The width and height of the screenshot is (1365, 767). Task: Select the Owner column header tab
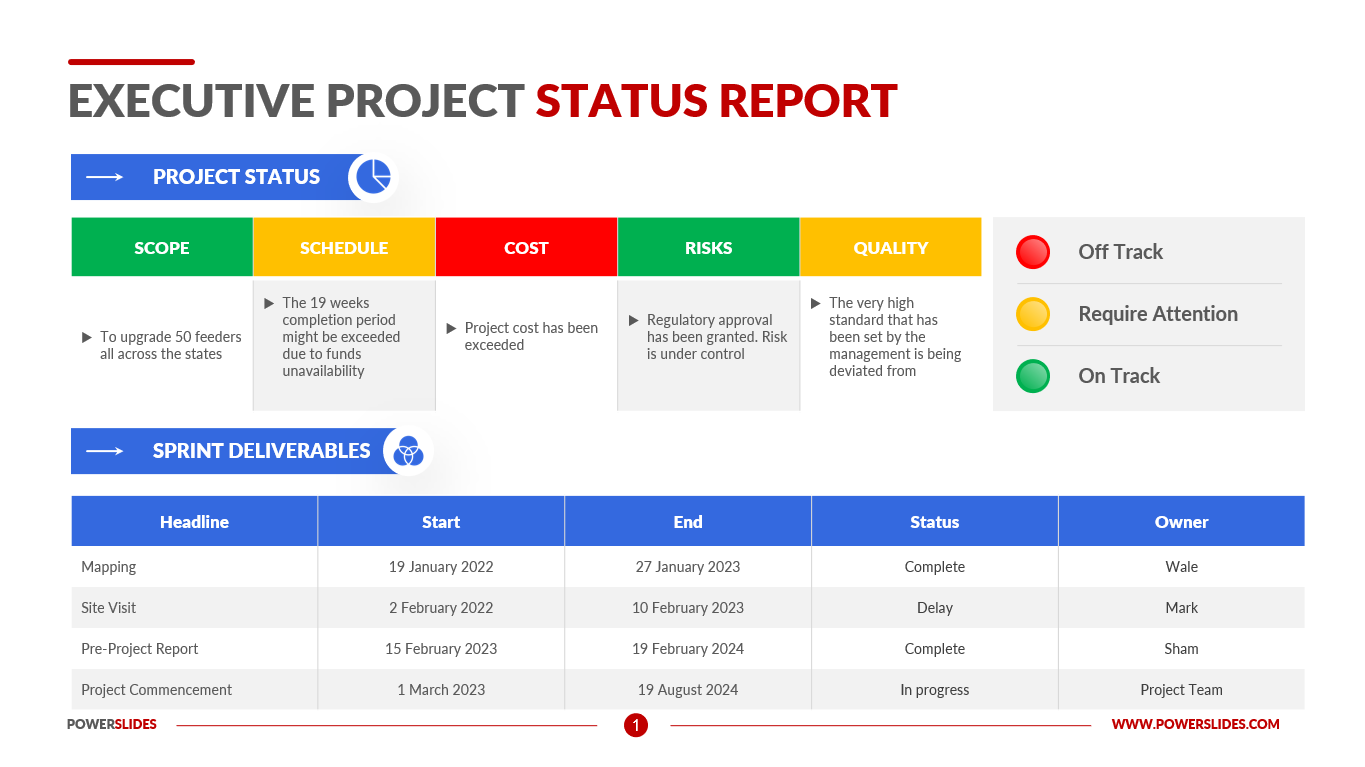tap(1181, 520)
